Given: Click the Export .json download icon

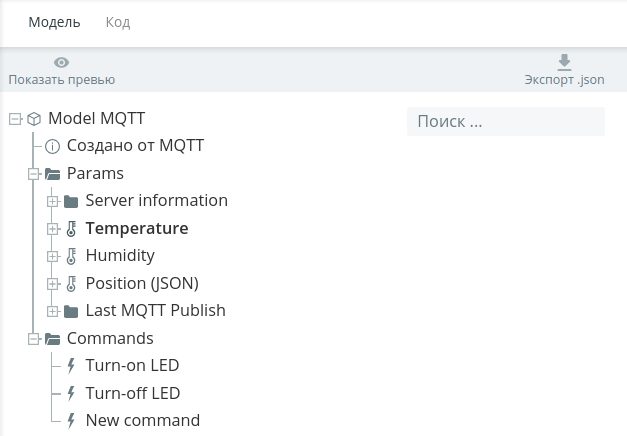Looking at the screenshot, I should click(x=564, y=62).
